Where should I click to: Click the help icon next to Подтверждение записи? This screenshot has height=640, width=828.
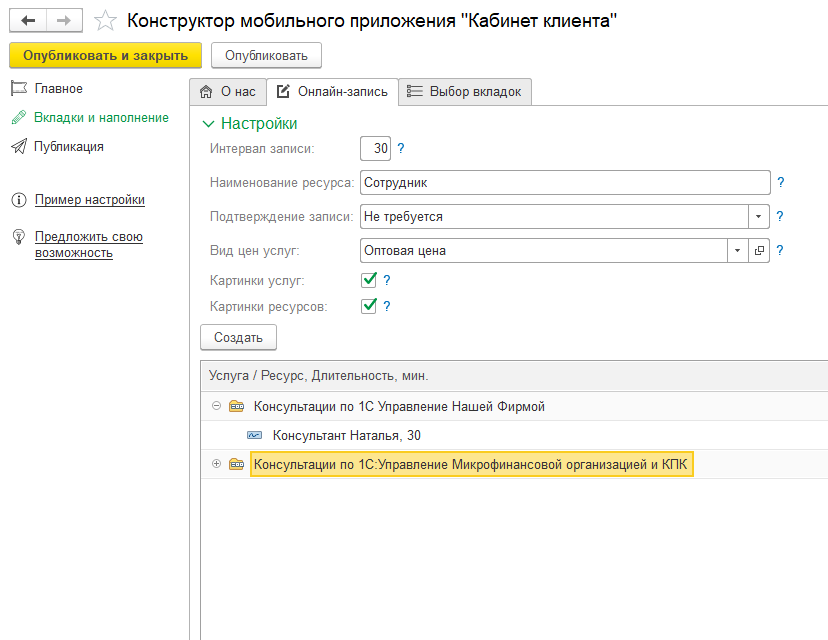click(781, 216)
